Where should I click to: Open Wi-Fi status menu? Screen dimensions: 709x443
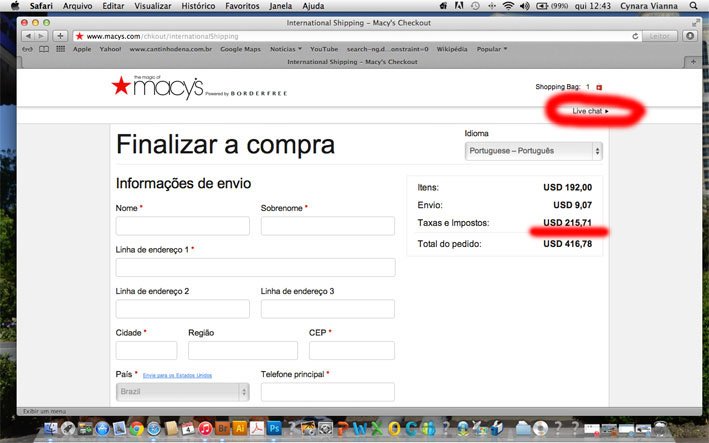tap(509, 6)
